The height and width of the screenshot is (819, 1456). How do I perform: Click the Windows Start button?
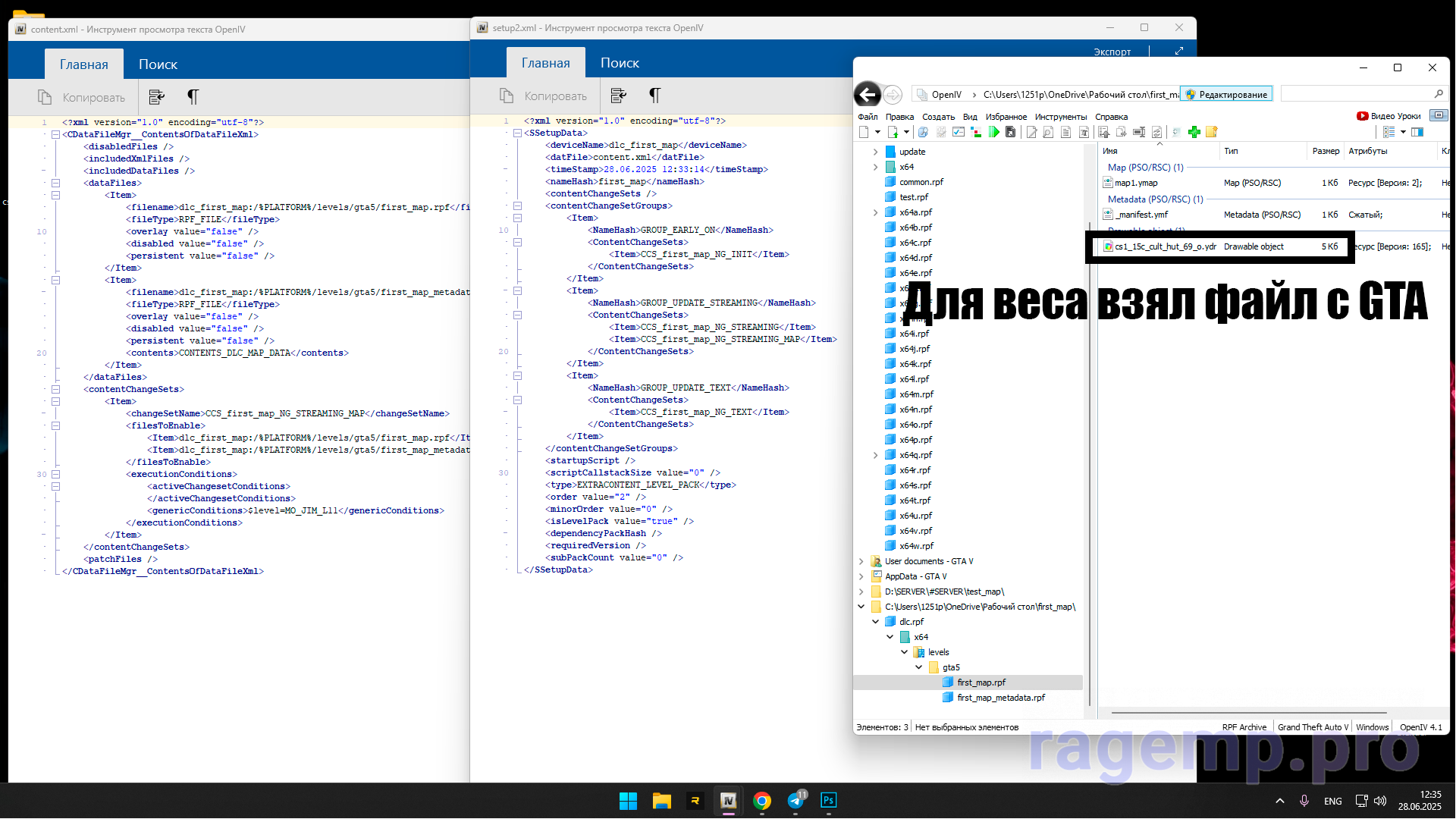point(629,800)
